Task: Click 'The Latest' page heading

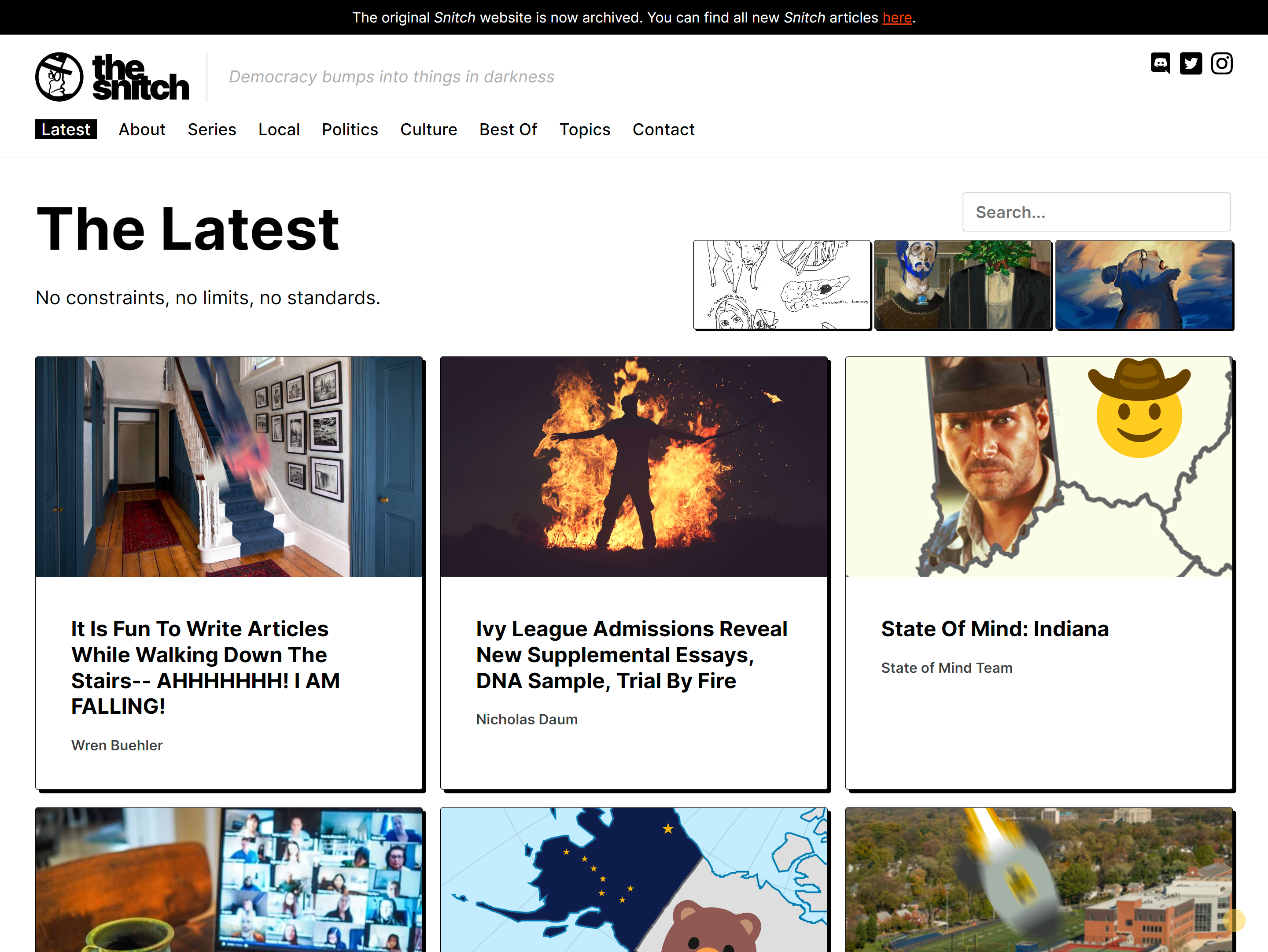Action: pos(188,229)
